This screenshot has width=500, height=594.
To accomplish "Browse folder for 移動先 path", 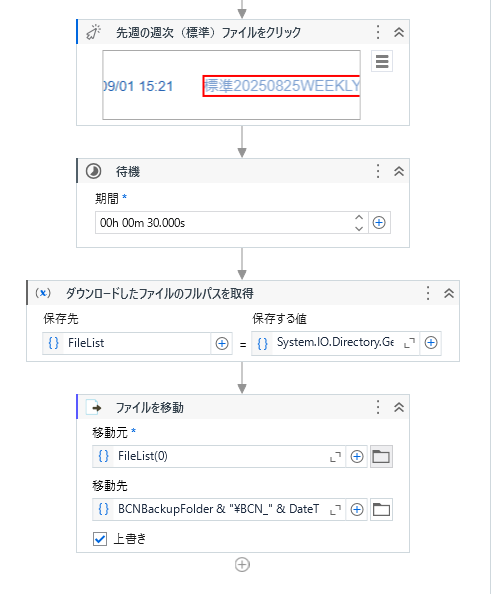I will click(381, 510).
